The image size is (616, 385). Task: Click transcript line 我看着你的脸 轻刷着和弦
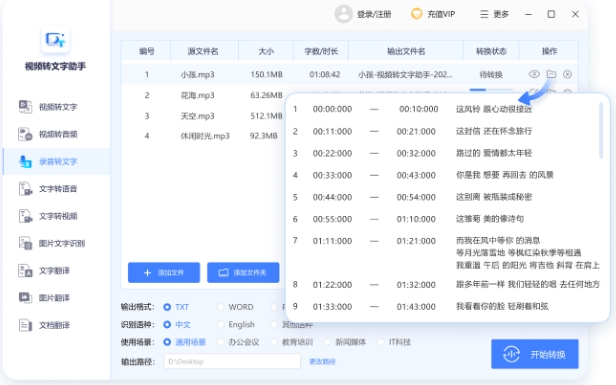(502, 306)
